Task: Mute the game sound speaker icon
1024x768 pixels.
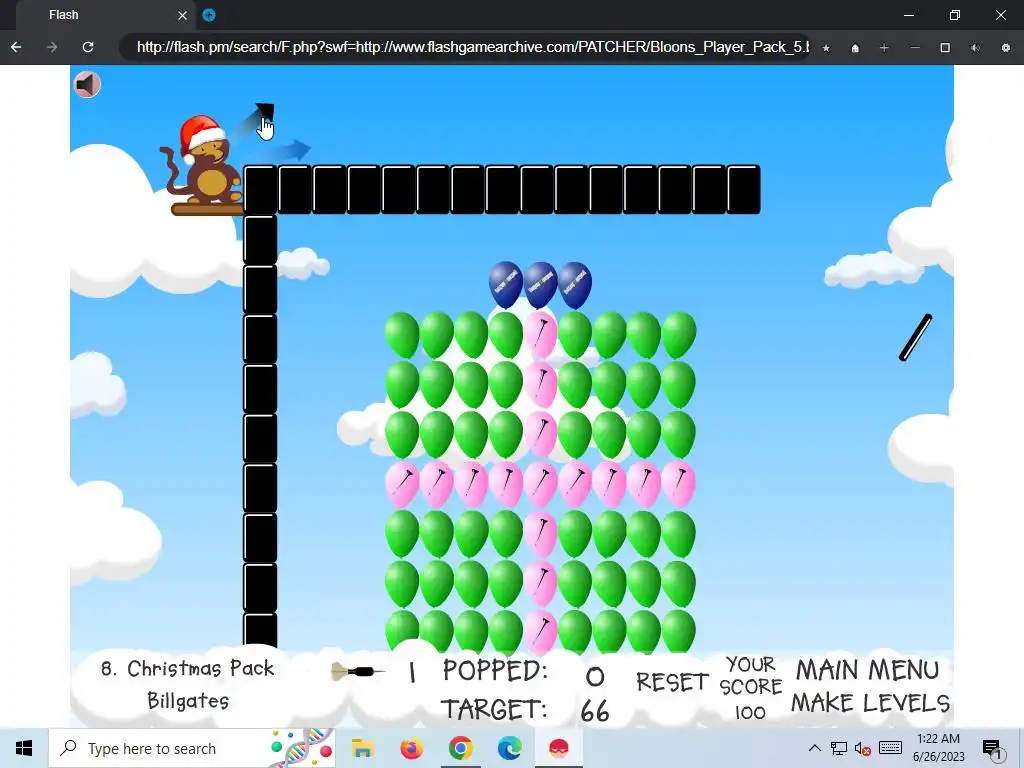Action: tap(87, 84)
